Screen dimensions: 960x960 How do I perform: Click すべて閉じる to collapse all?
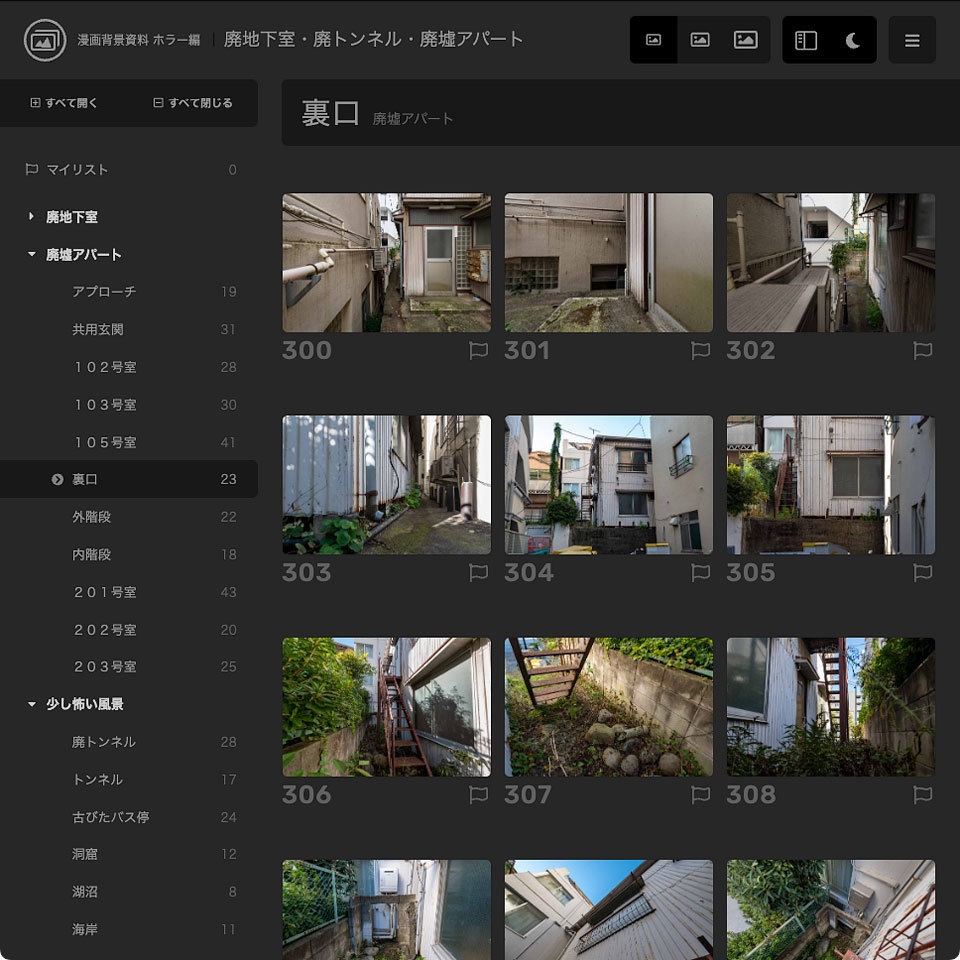[x=192, y=103]
